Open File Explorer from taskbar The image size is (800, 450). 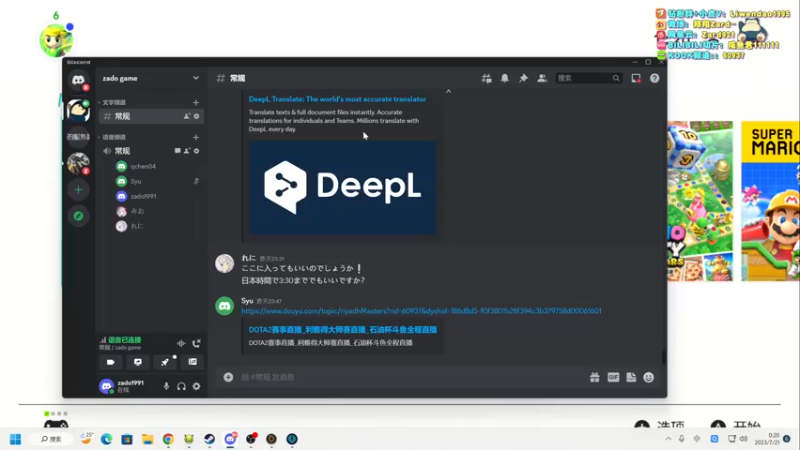pos(147,439)
